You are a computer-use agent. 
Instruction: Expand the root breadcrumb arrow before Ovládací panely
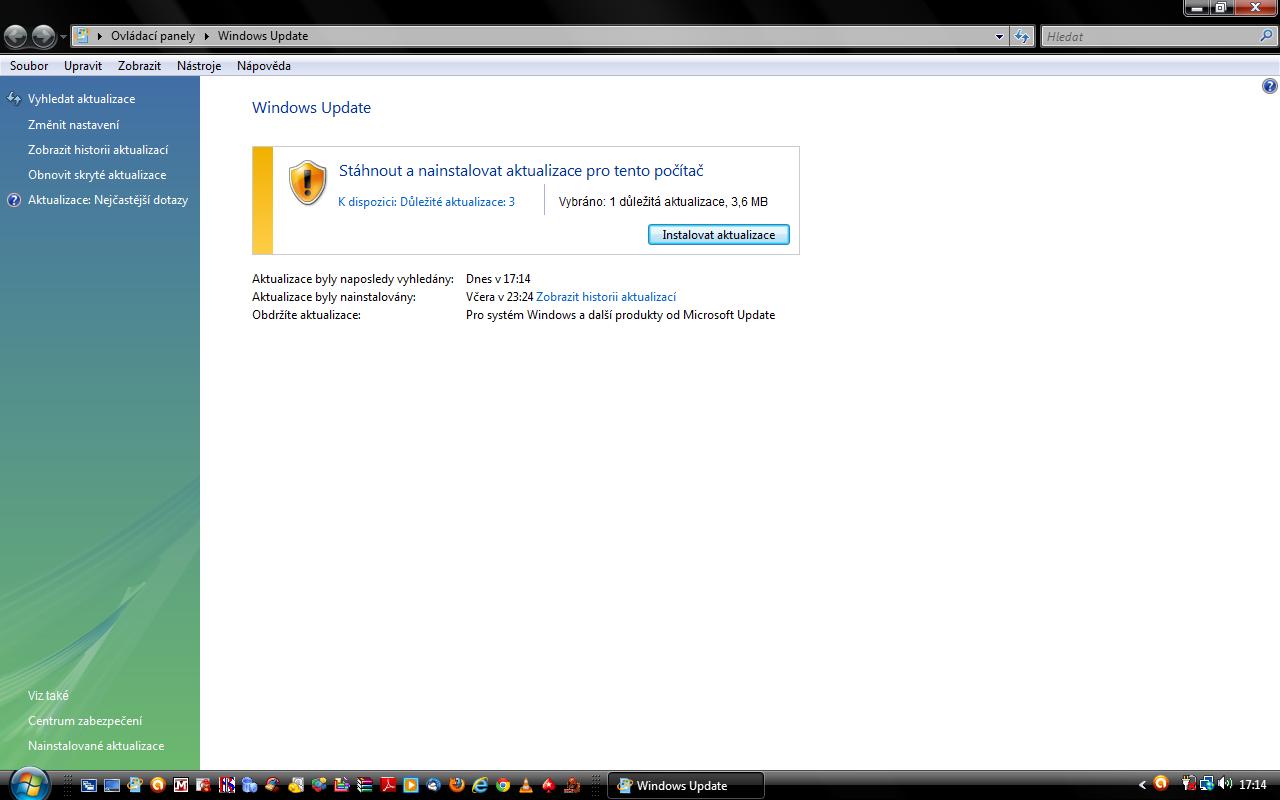point(99,36)
